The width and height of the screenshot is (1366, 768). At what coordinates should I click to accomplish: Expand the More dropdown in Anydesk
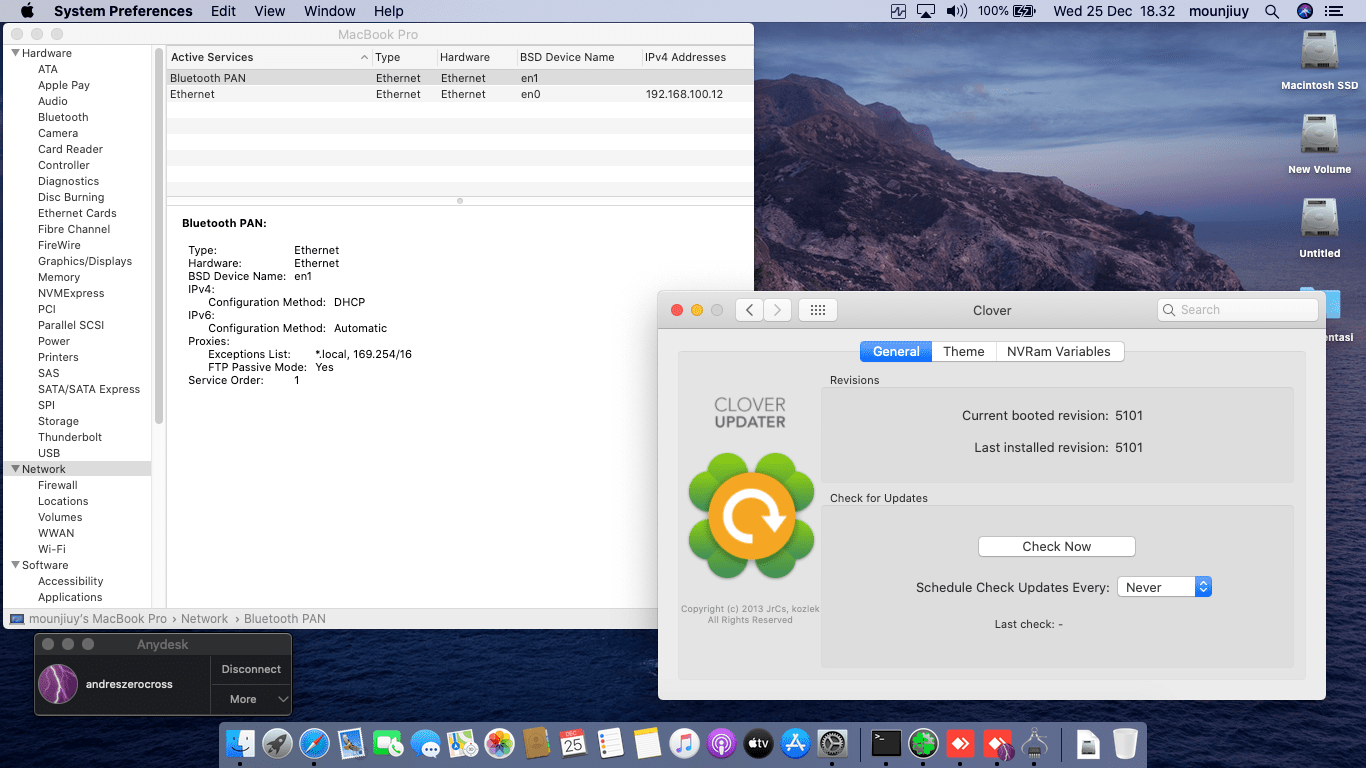pyautogui.click(x=251, y=699)
